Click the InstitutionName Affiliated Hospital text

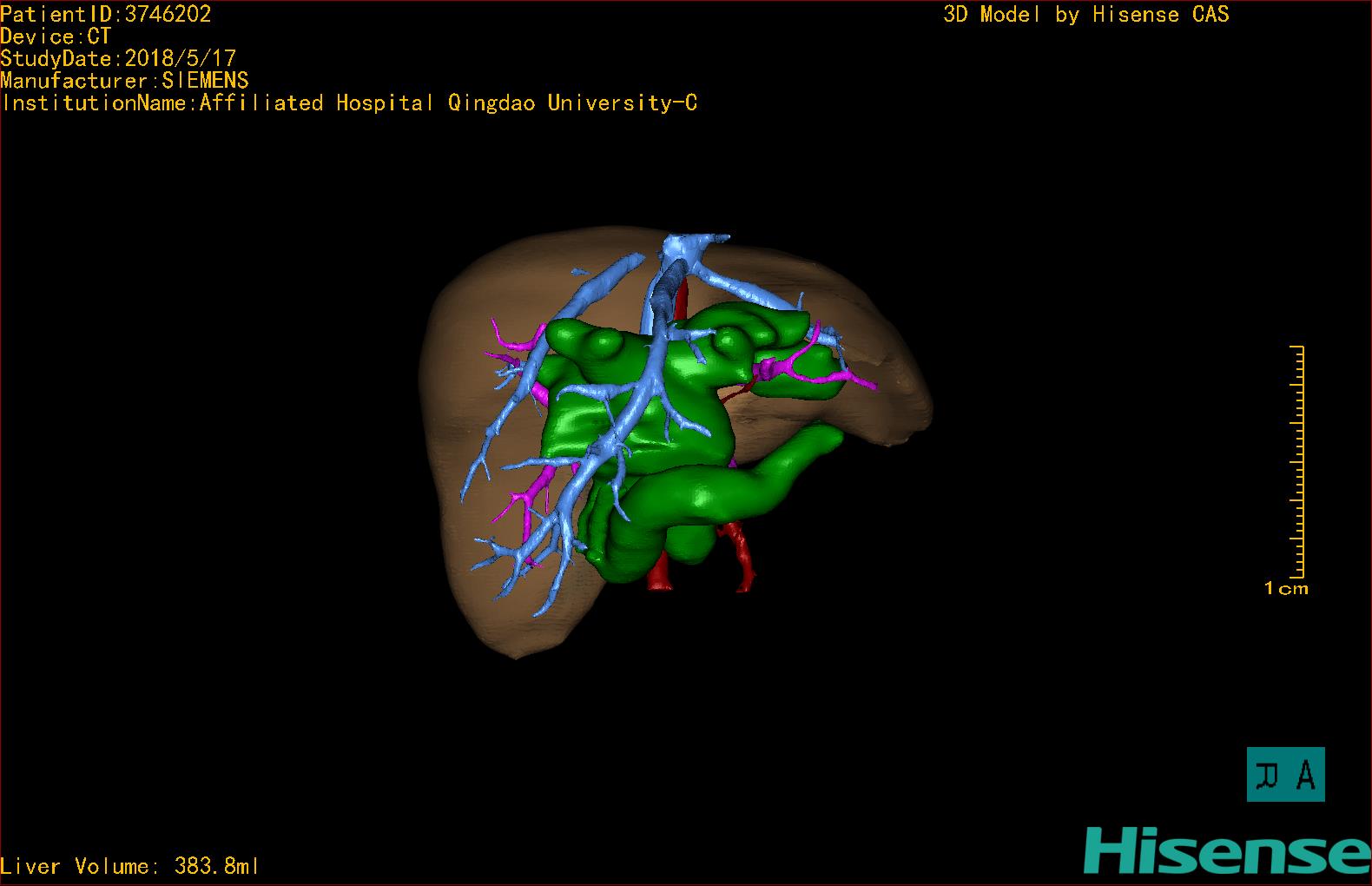click(x=349, y=103)
